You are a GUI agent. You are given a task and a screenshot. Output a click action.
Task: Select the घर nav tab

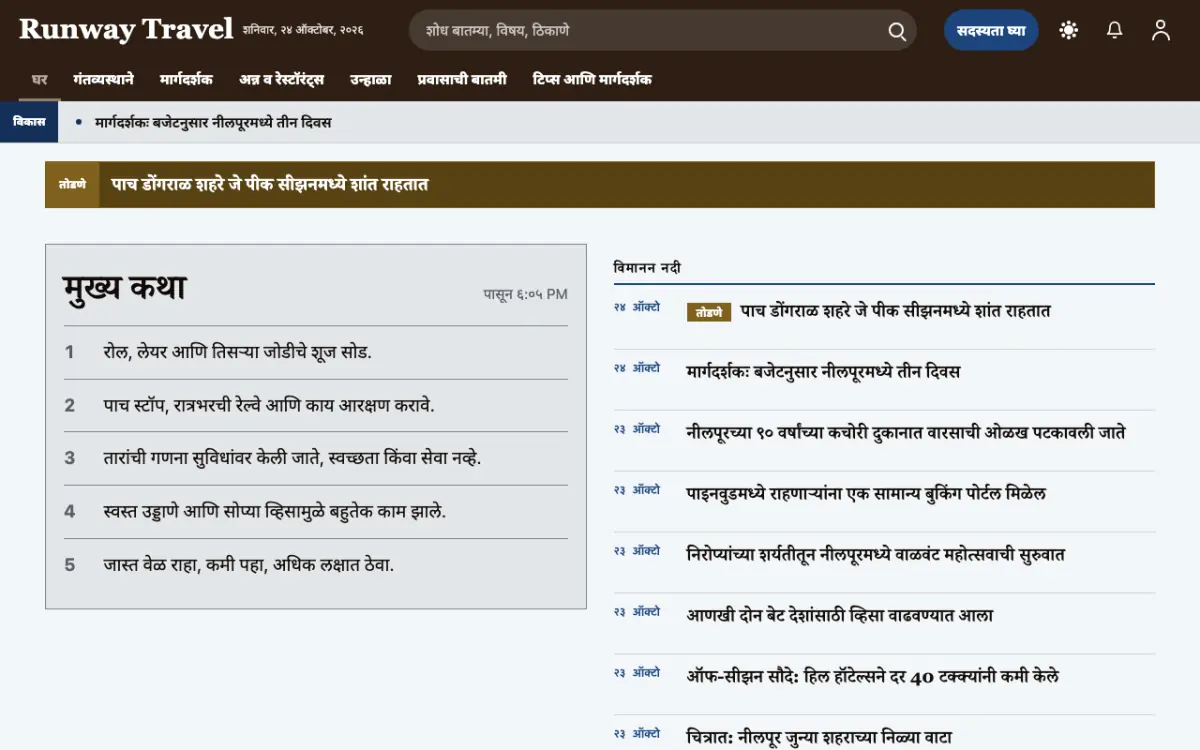(40, 79)
